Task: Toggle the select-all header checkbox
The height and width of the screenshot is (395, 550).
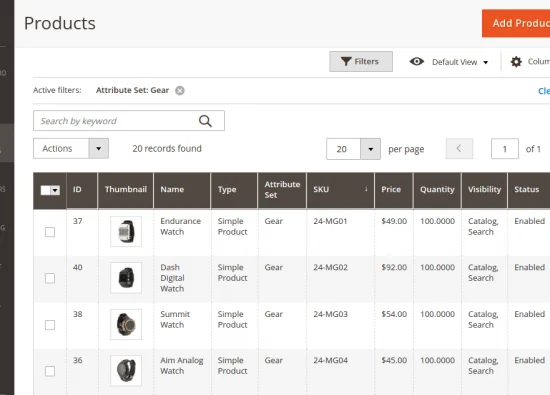Action: (45, 190)
